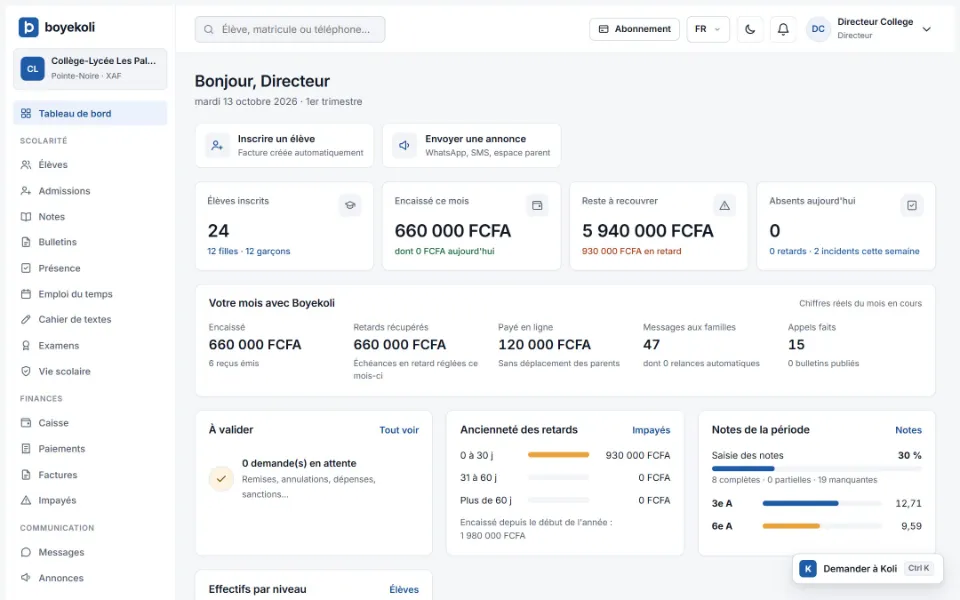
Task: Open the Examens section
Action: coord(90,345)
